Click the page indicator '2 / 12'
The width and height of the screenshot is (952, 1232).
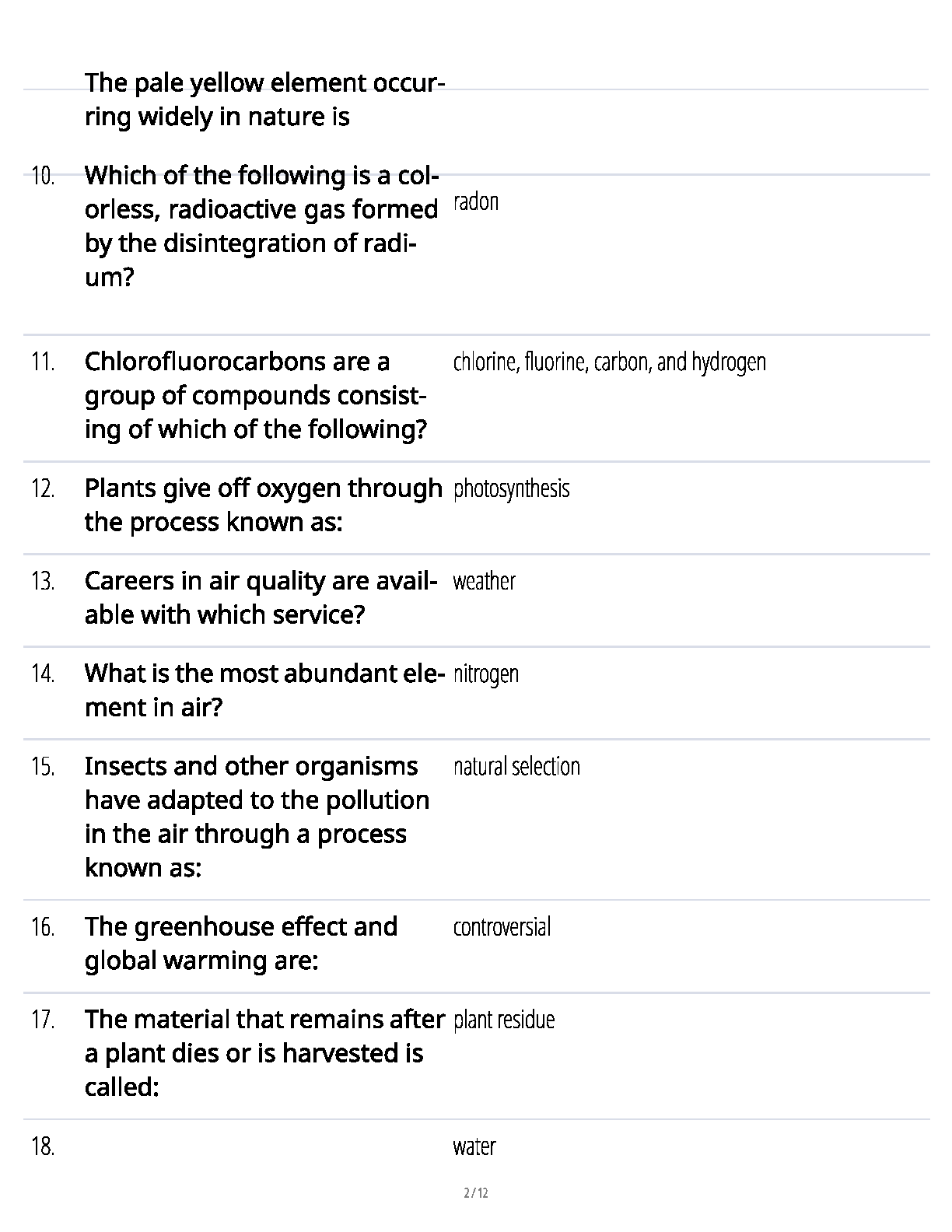click(x=475, y=1193)
